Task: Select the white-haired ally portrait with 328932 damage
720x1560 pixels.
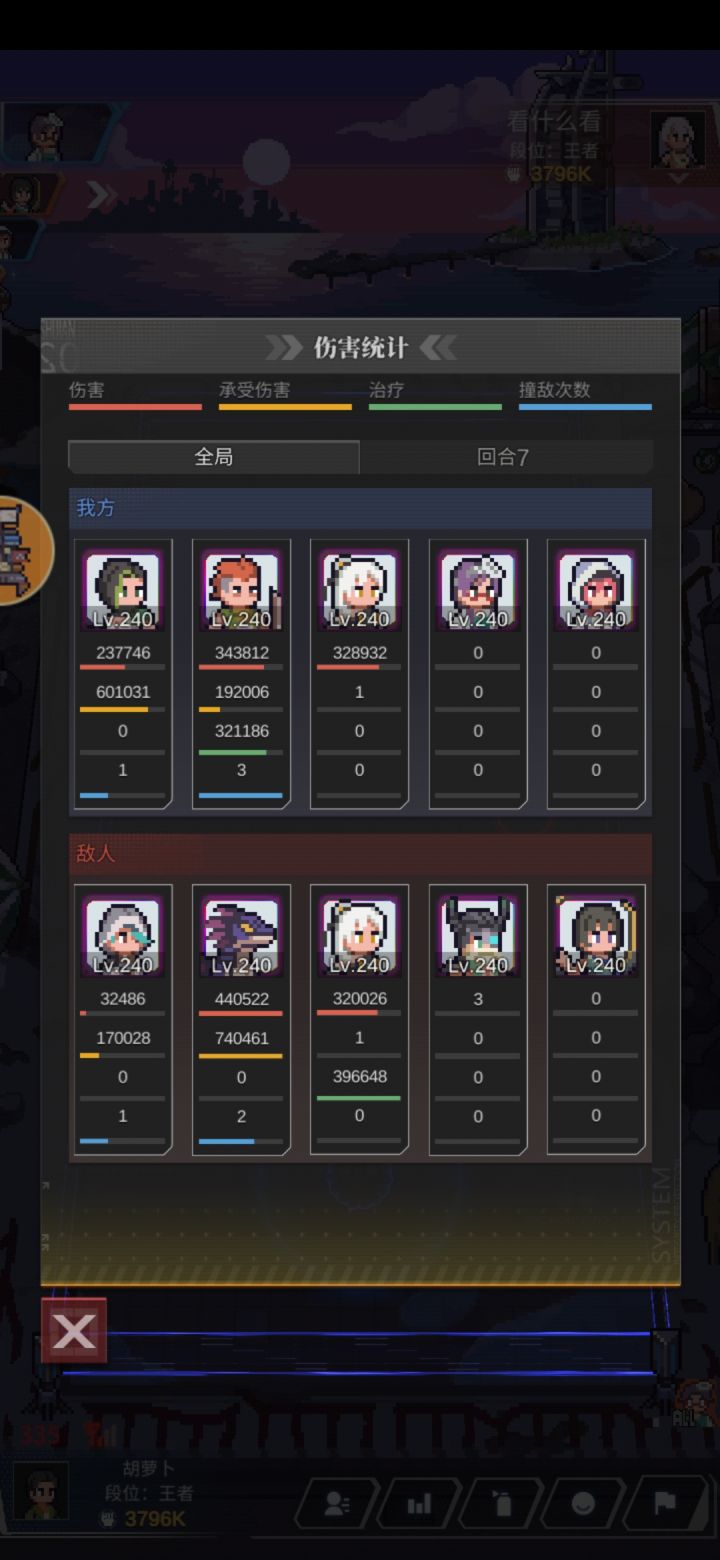Action: coord(359,591)
